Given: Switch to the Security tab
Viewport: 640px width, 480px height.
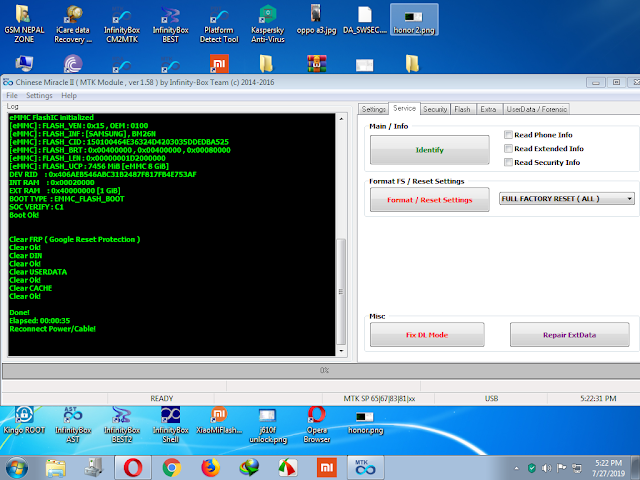Looking at the screenshot, I should (435, 109).
